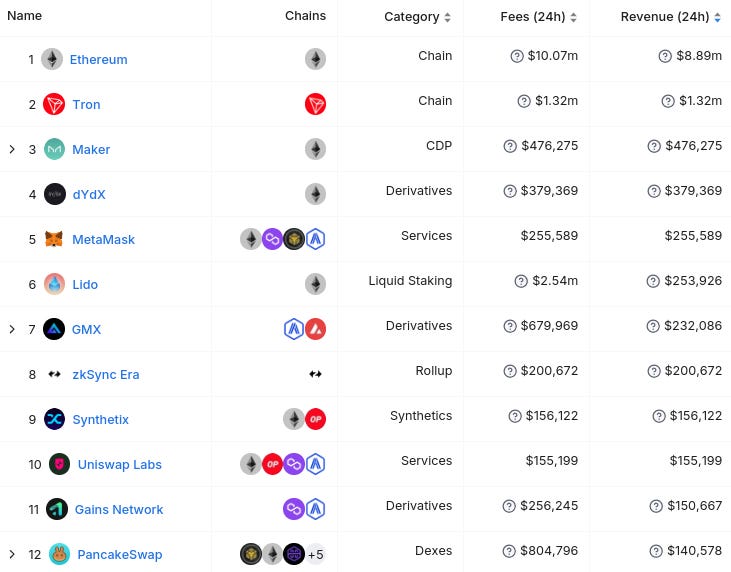Screen dimensions: 731x572
Task: Click the help icon beside Ethereum's $10.07m fees
Action: click(x=517, y=56)
